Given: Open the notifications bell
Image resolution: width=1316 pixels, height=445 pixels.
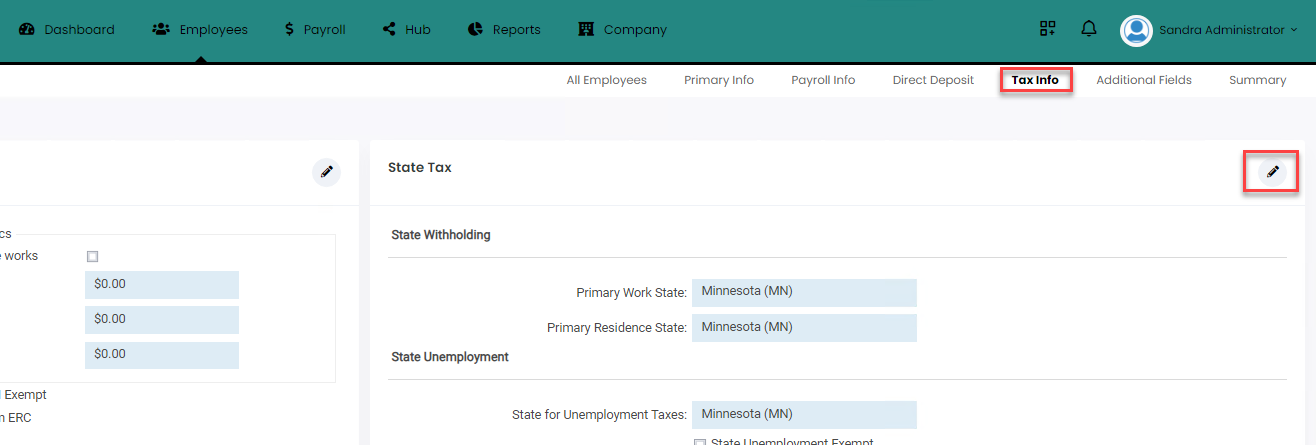Looking at the screenshot, I should [1089, 29].
